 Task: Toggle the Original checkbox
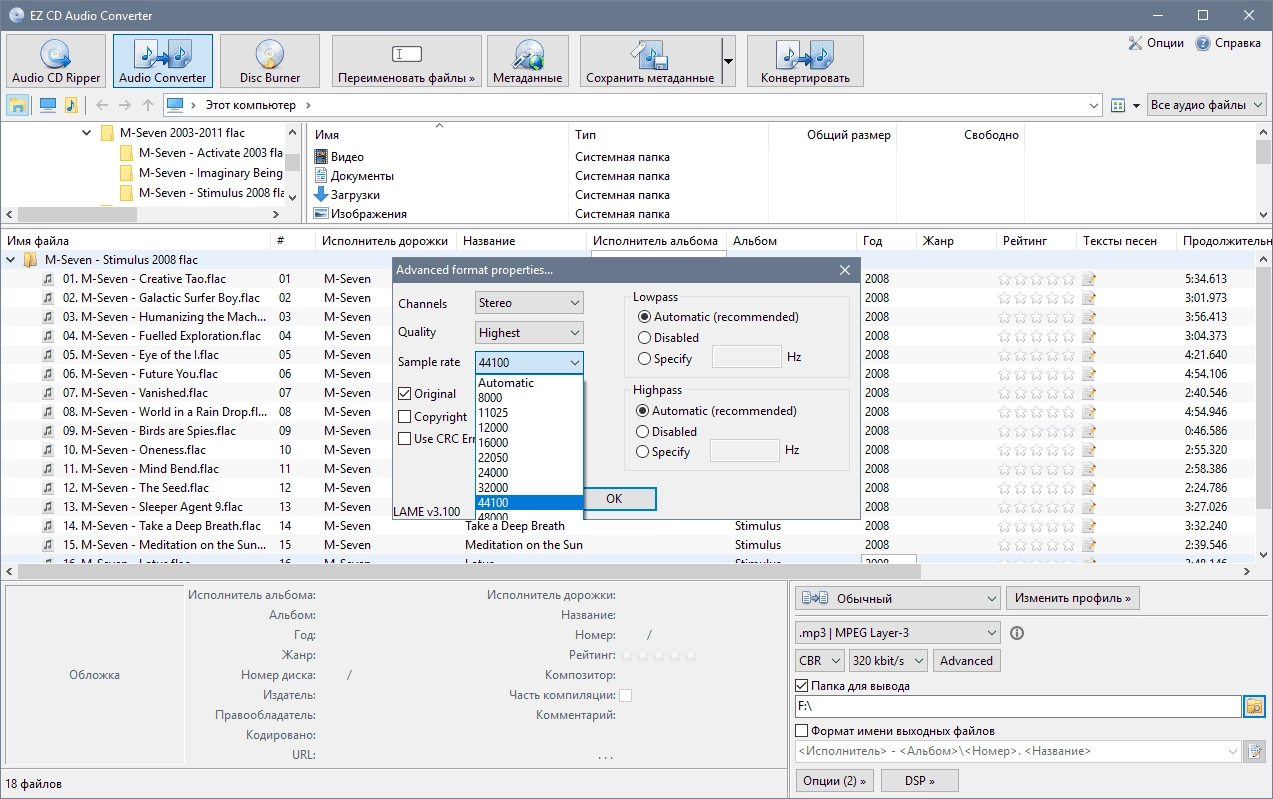point(405,394)
